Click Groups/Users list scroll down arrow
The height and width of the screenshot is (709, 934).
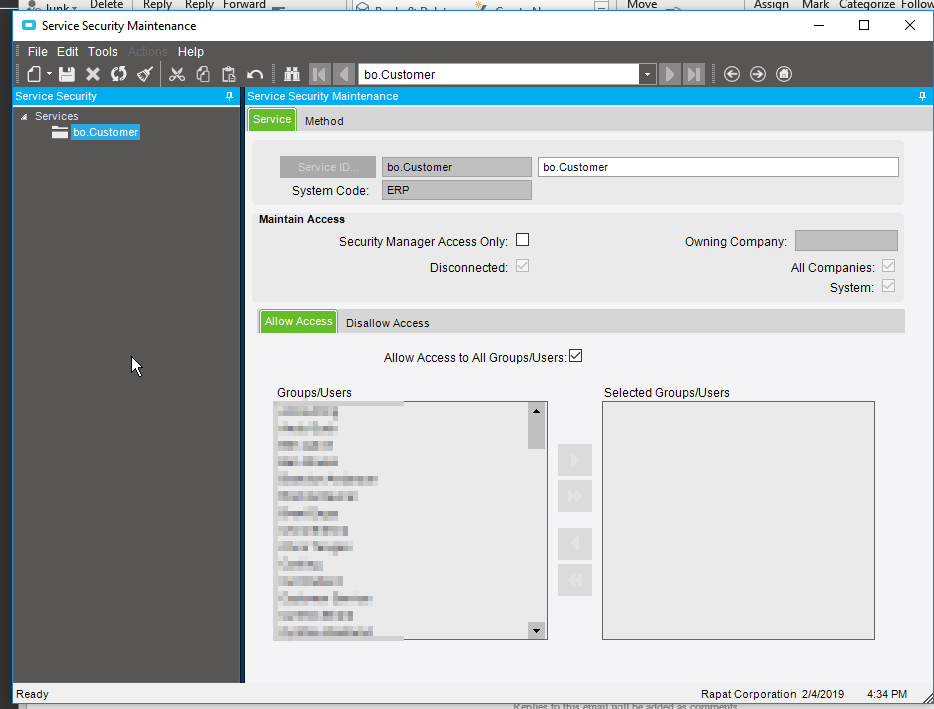(x=536, y=630)
